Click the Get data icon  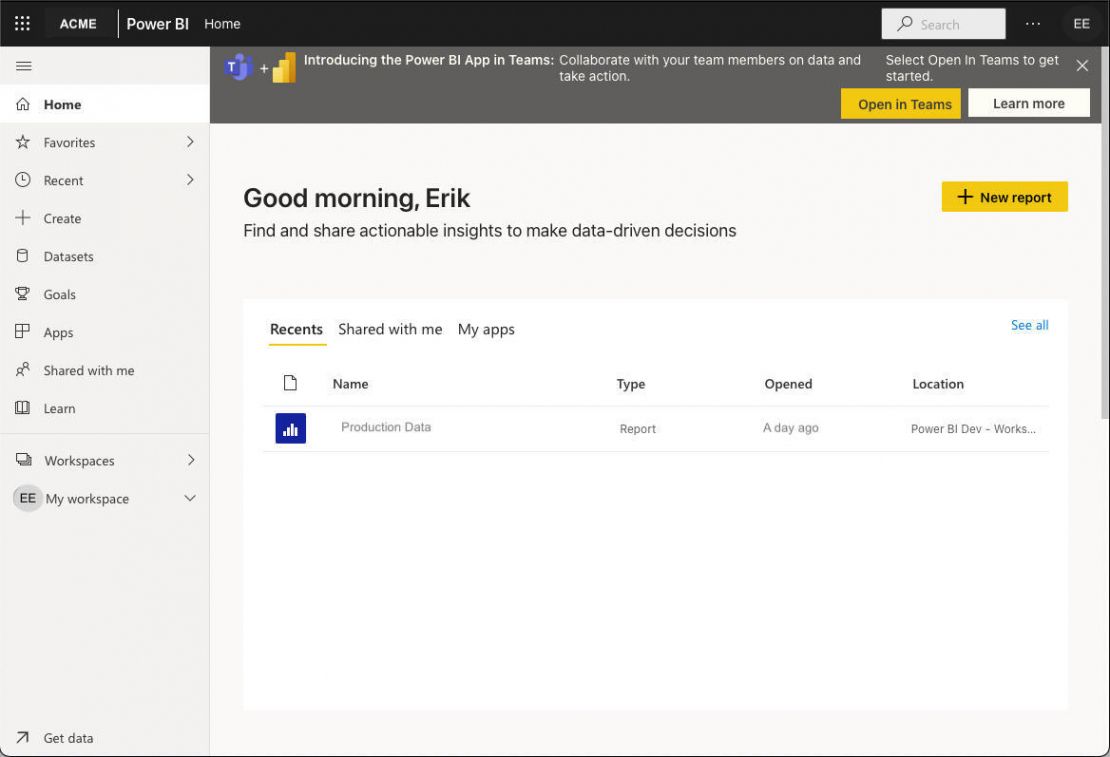22,738
